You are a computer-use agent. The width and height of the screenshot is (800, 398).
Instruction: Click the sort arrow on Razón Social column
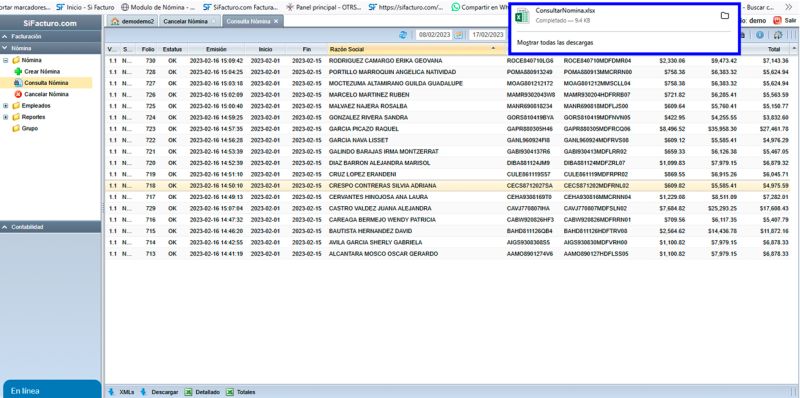click(493, 48)
